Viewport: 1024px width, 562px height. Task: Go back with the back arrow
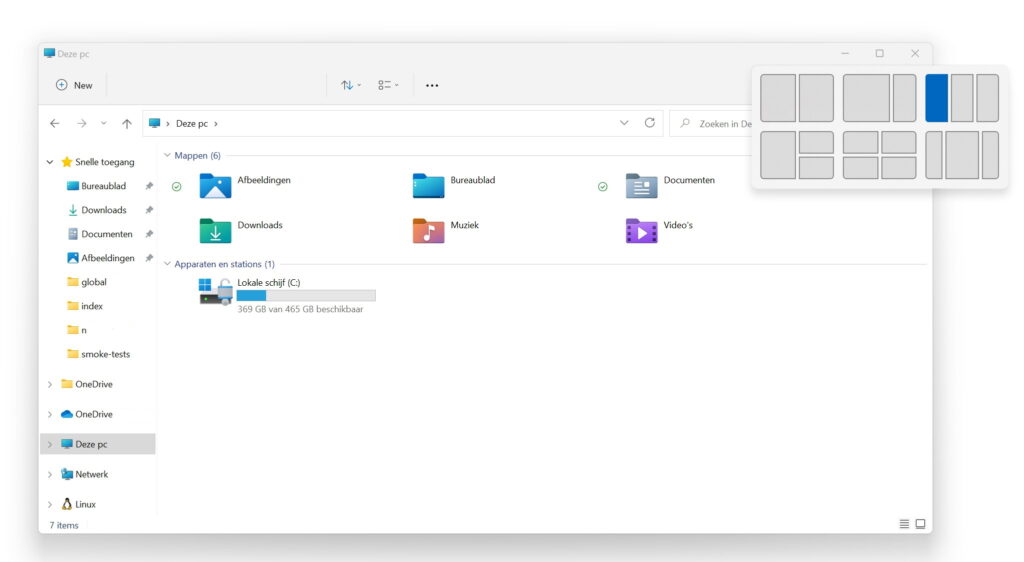click(55, 123)
